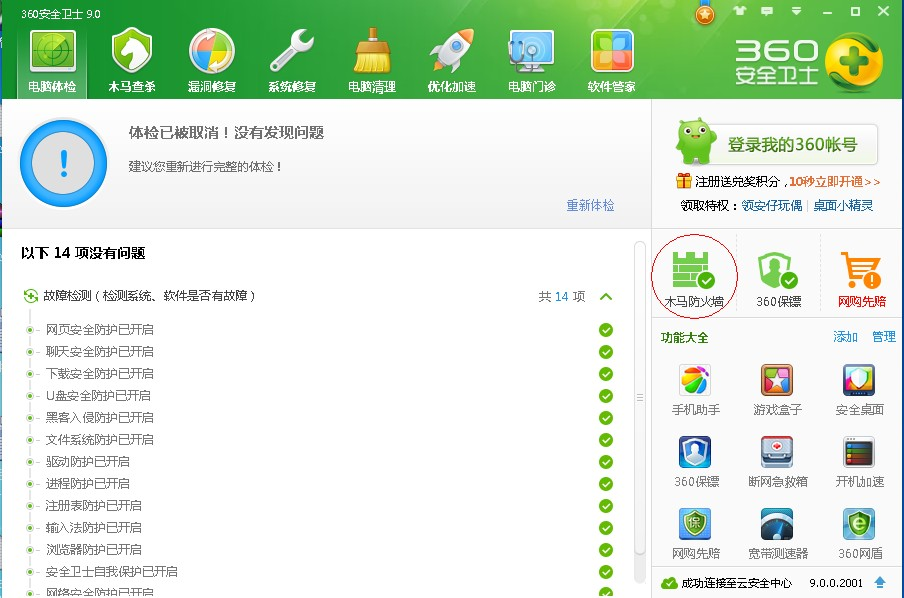904x598 pixels.
Task: Open 开机加速
Action: tap(859, 462)
